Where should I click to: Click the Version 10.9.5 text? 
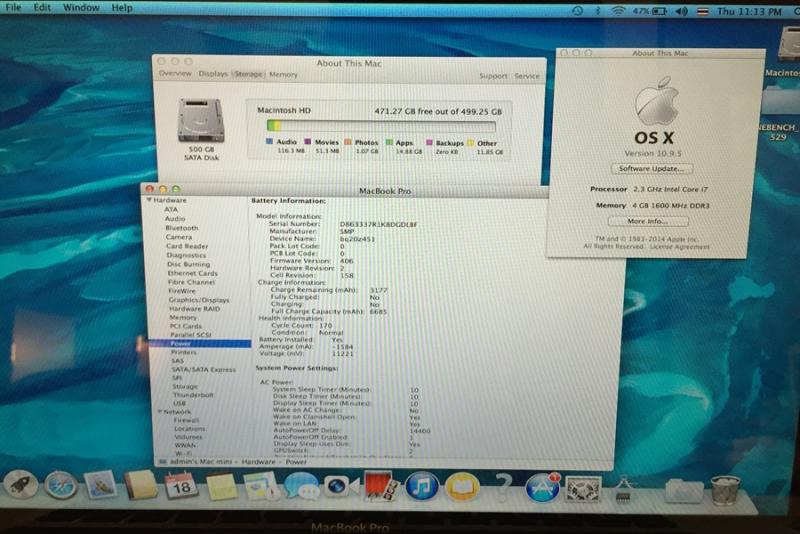pos(653,153)
